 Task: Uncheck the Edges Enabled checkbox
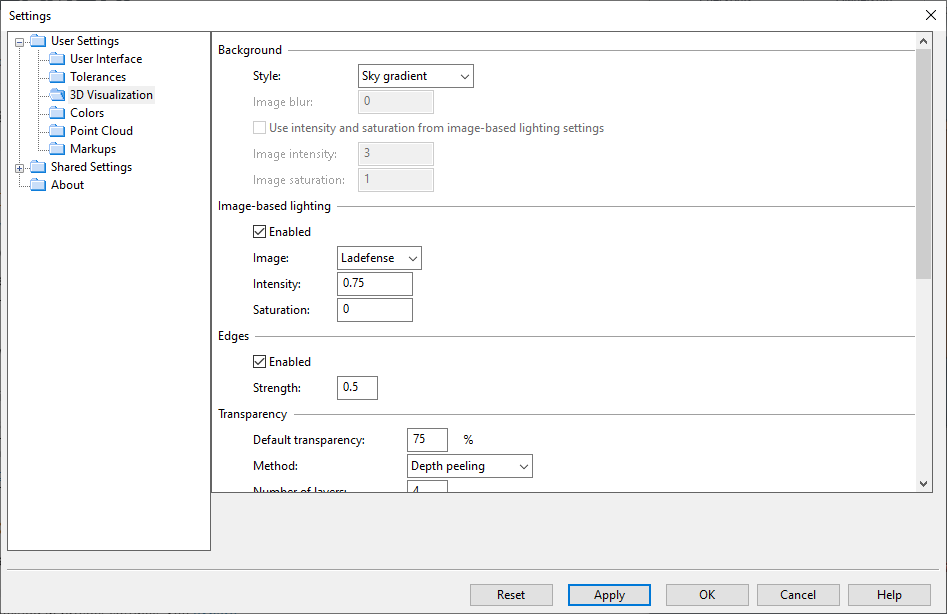260,362
